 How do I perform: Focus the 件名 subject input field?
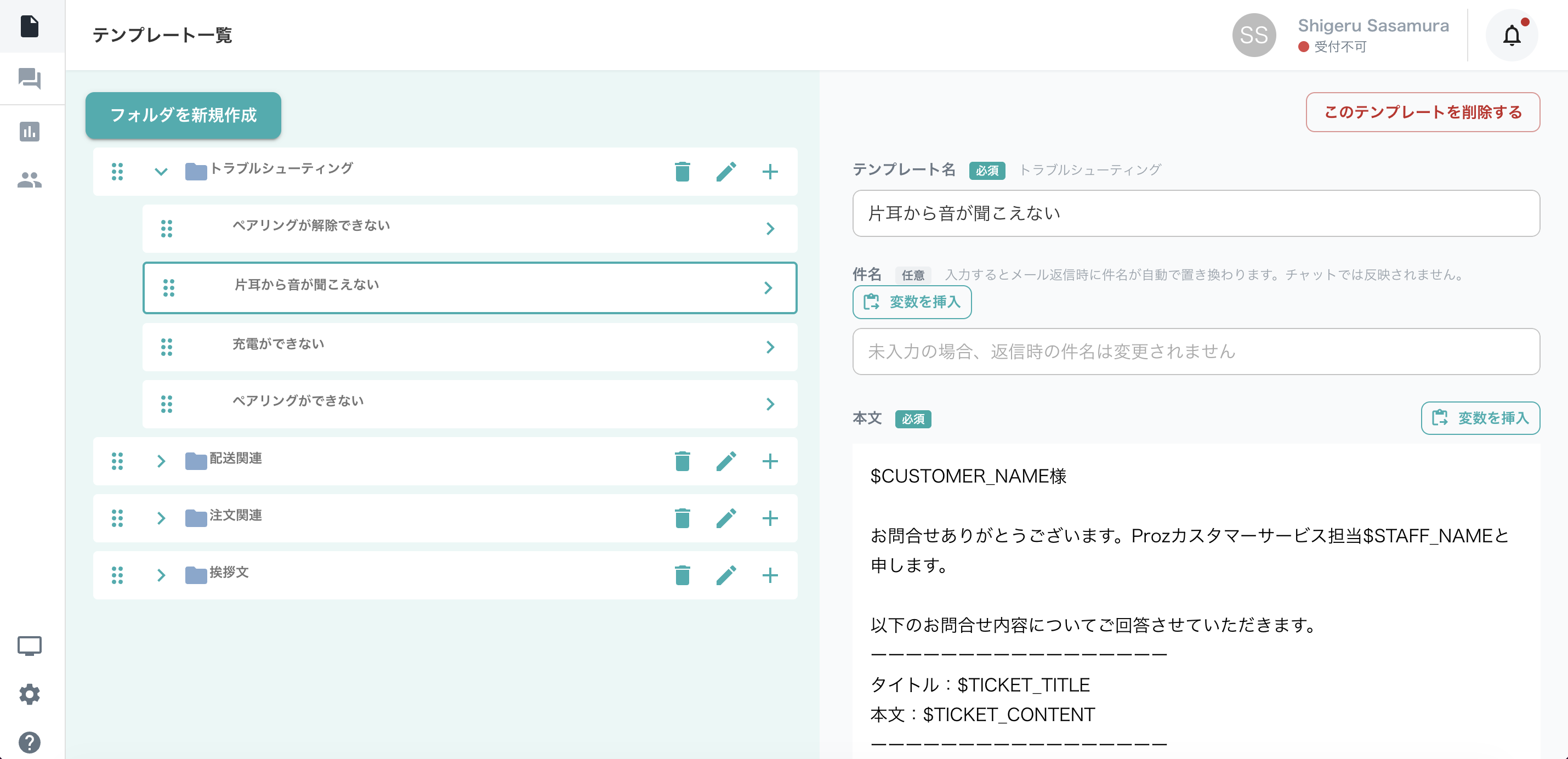[x=1196, y=352]
